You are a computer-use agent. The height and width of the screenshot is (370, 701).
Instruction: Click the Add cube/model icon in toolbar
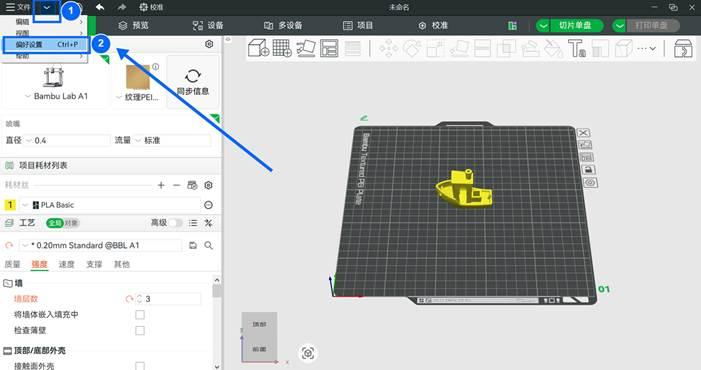pyautogui.click(x=258, y=48)
